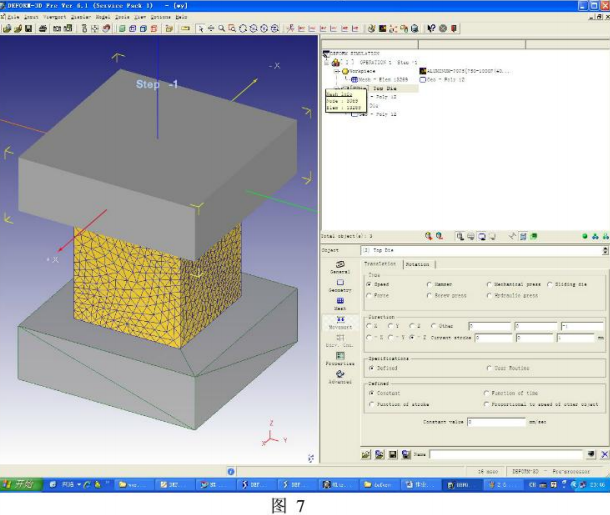Image resolution: width=610 pixels, height=515 pixels.
Task: Click the magnifier zoom tool in toolbar
Action: tap(221, 28)
